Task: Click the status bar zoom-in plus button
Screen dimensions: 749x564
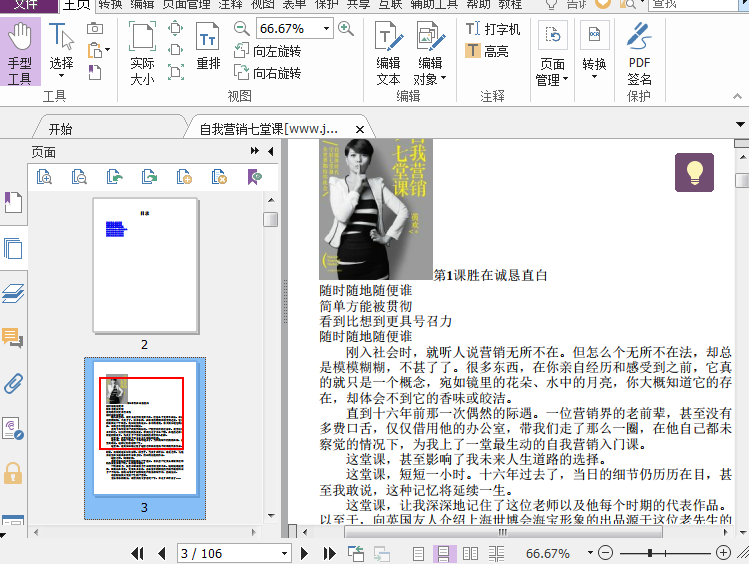Action: pos(723,553)
